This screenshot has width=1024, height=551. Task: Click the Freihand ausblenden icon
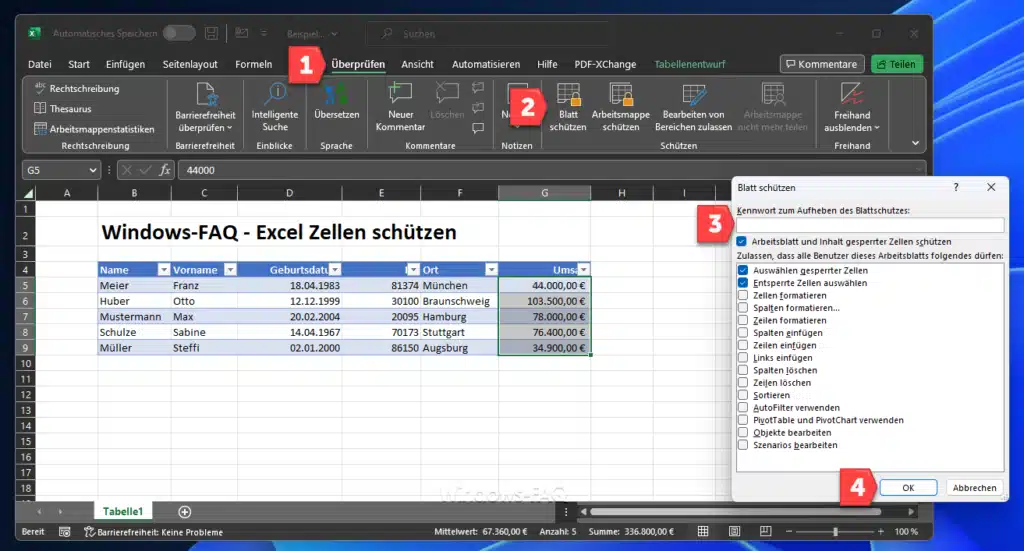(x=852, y=95)
